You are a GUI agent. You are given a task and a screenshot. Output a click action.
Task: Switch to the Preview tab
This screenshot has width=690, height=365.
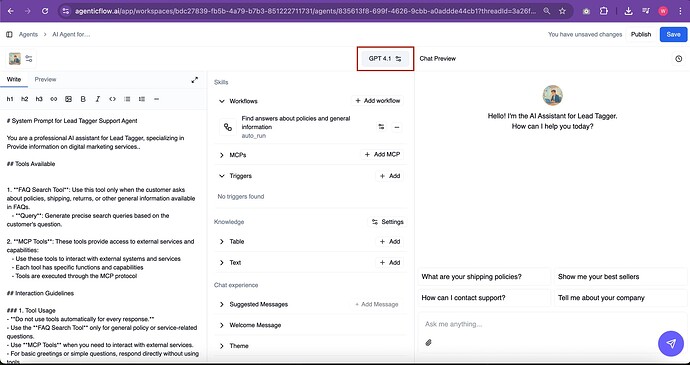45,79
